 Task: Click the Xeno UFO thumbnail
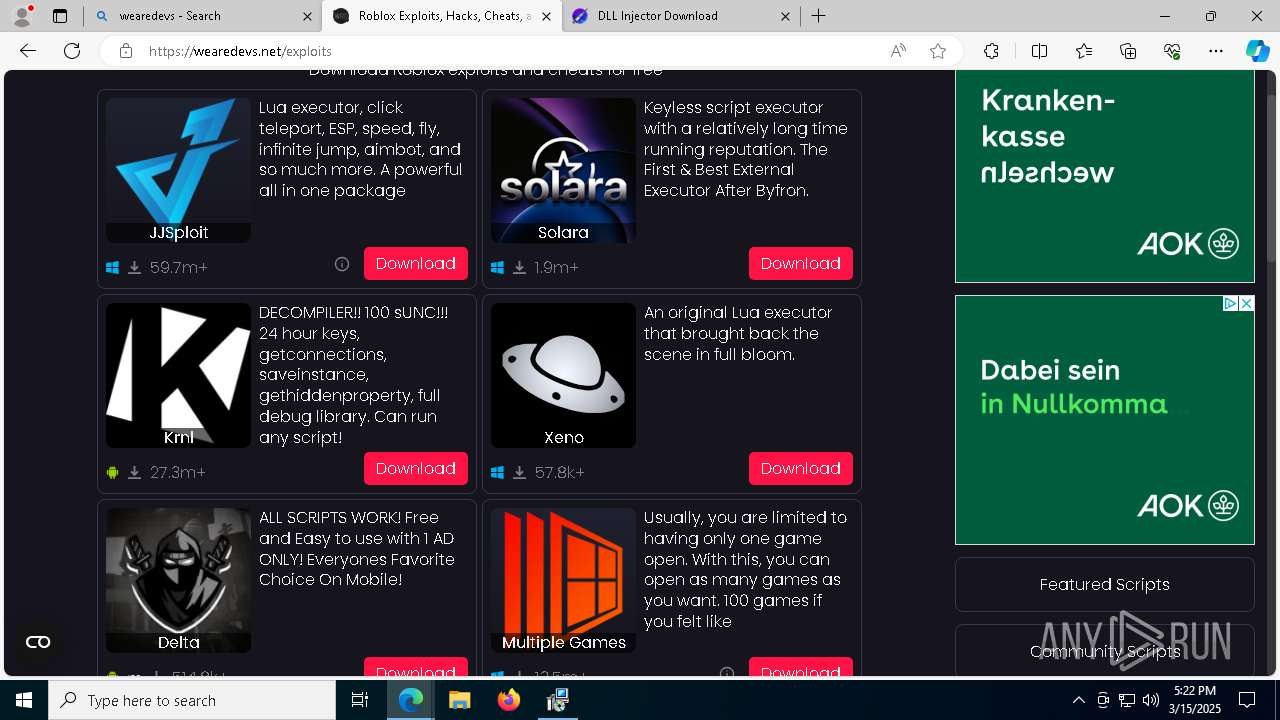click(563, 375)
